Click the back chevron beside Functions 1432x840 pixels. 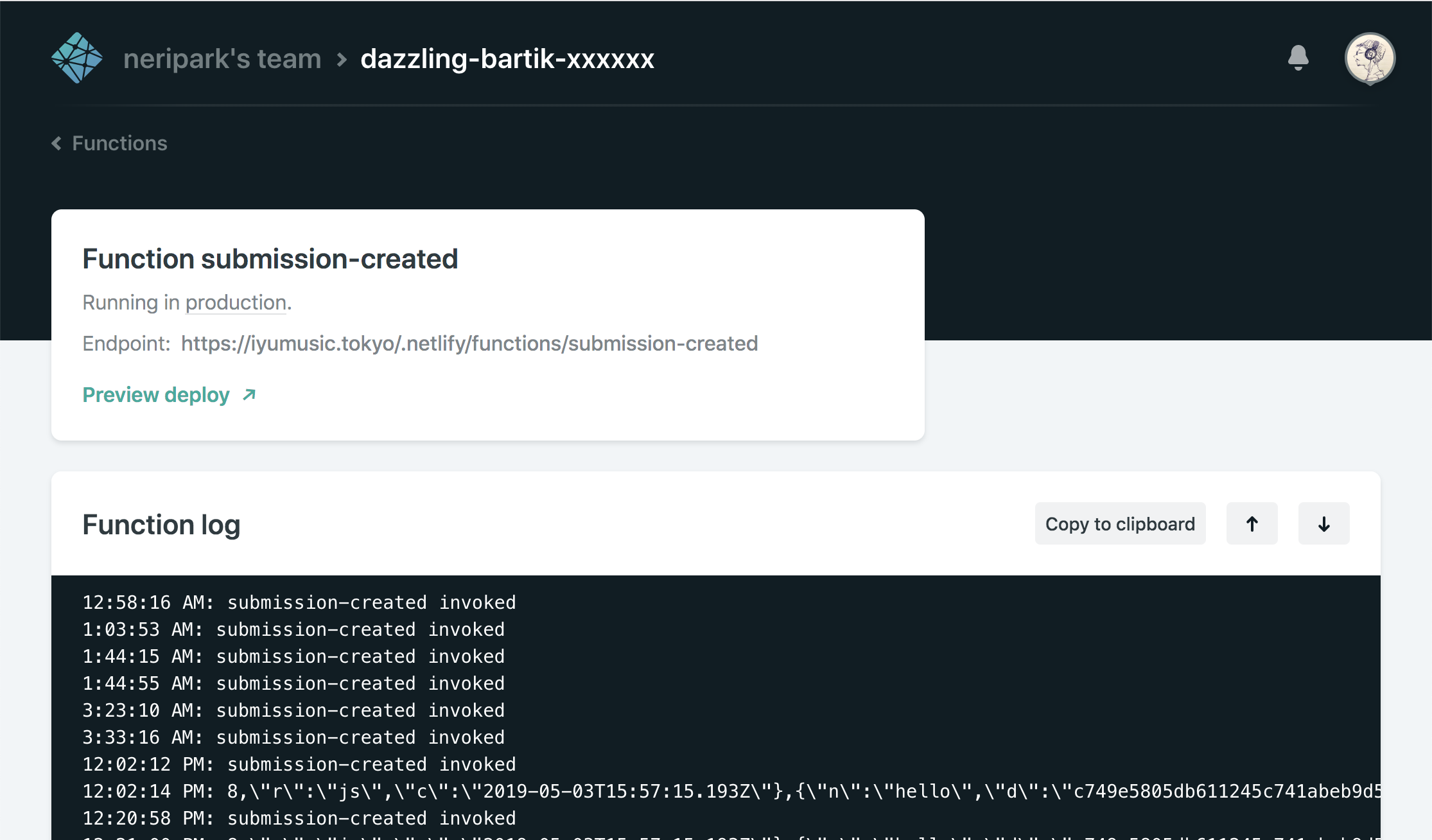(x=57, y=143)
